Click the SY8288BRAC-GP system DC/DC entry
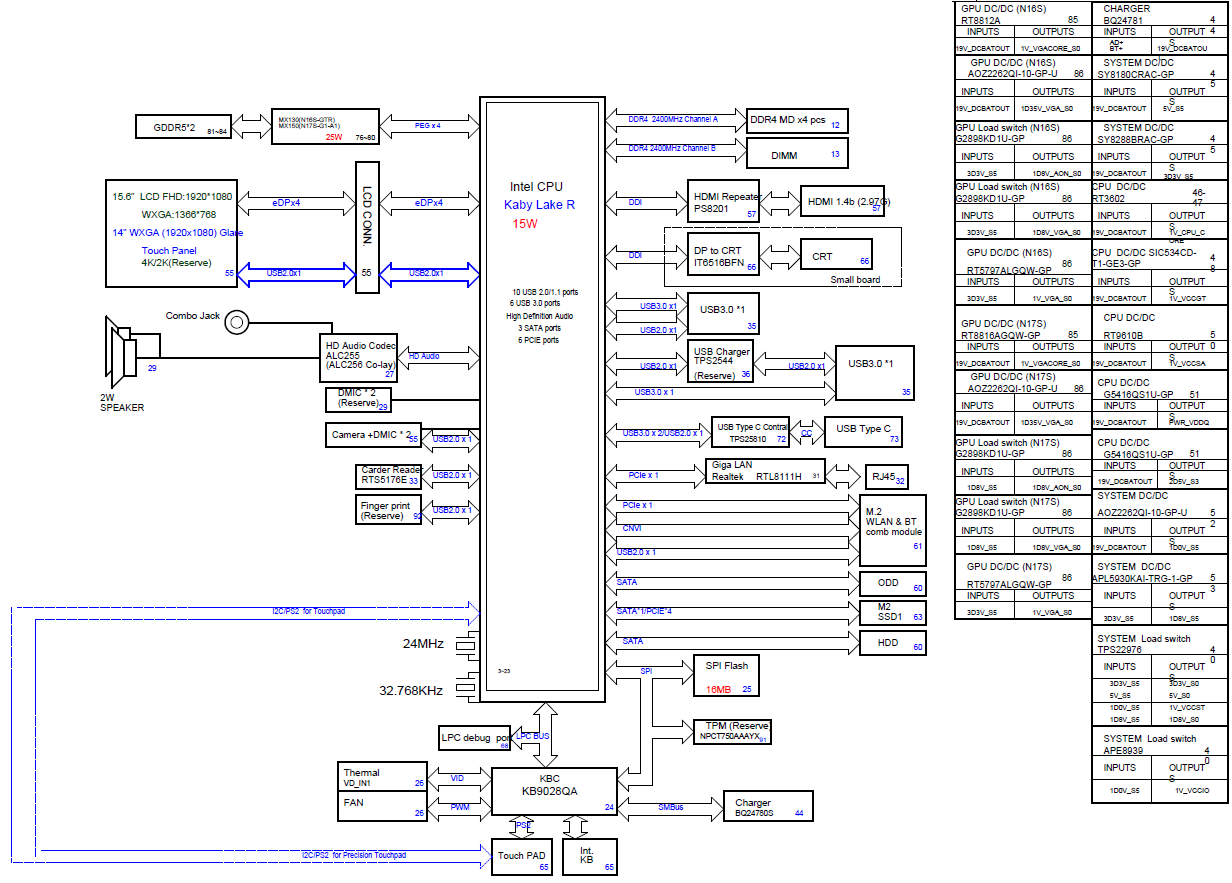 click(1160, 133)
